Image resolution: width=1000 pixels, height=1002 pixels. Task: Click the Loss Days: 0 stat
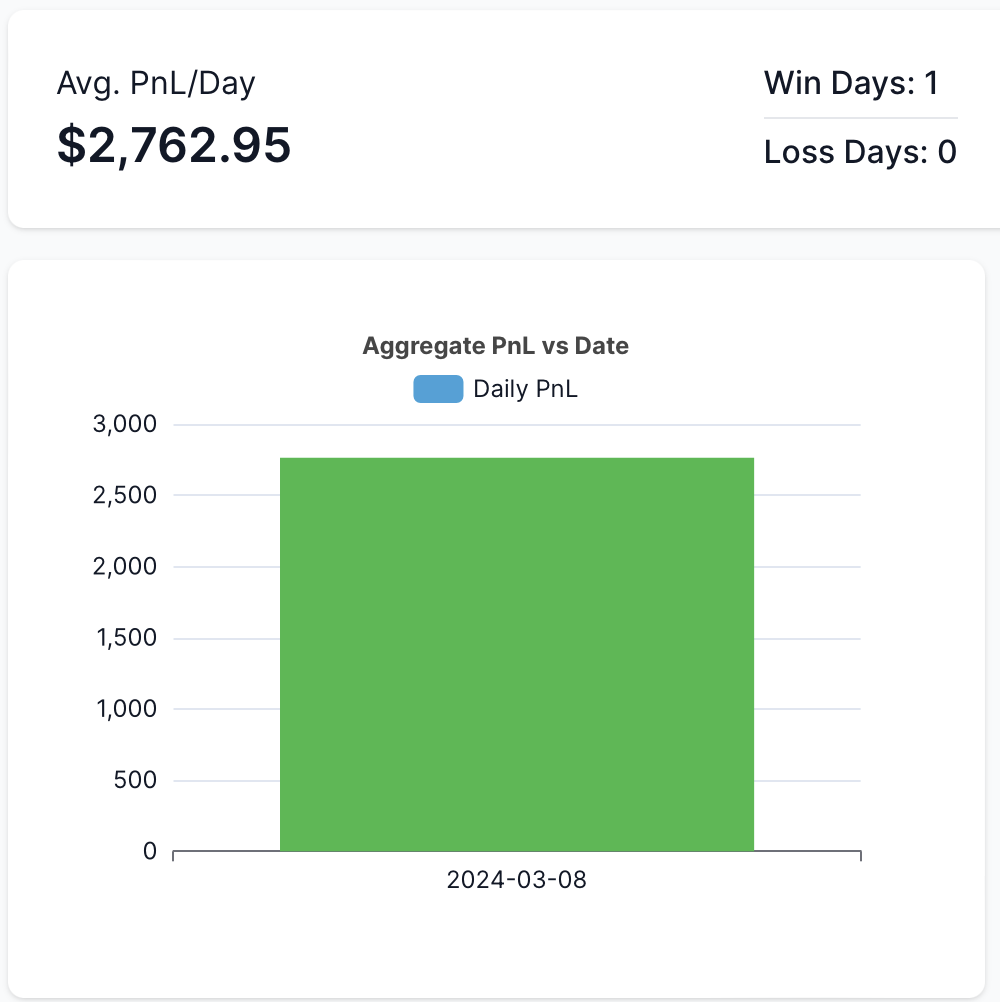tap(860, 152)
